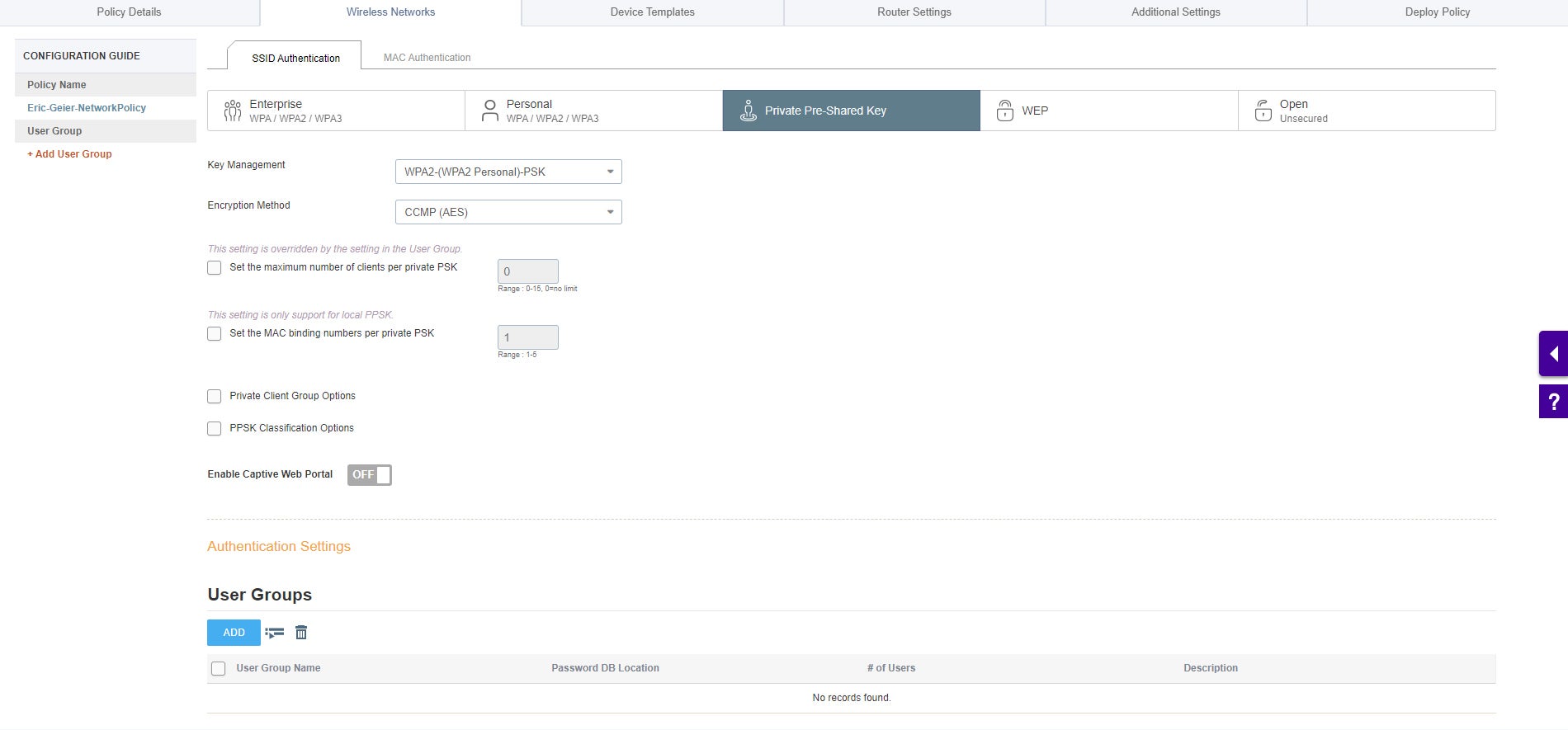
Task: Check PPSK Classification Options
Action: click(215, 429)
